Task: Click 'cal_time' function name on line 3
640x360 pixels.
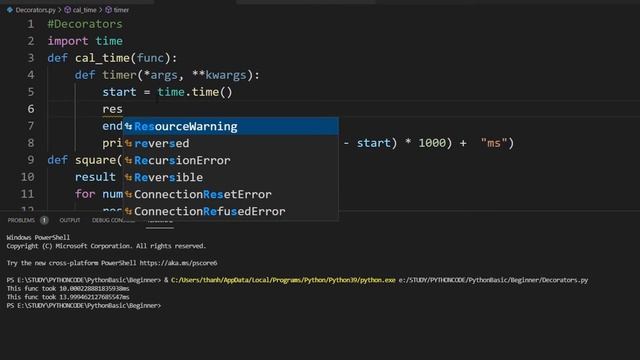Action: click(x=102, y=58)
